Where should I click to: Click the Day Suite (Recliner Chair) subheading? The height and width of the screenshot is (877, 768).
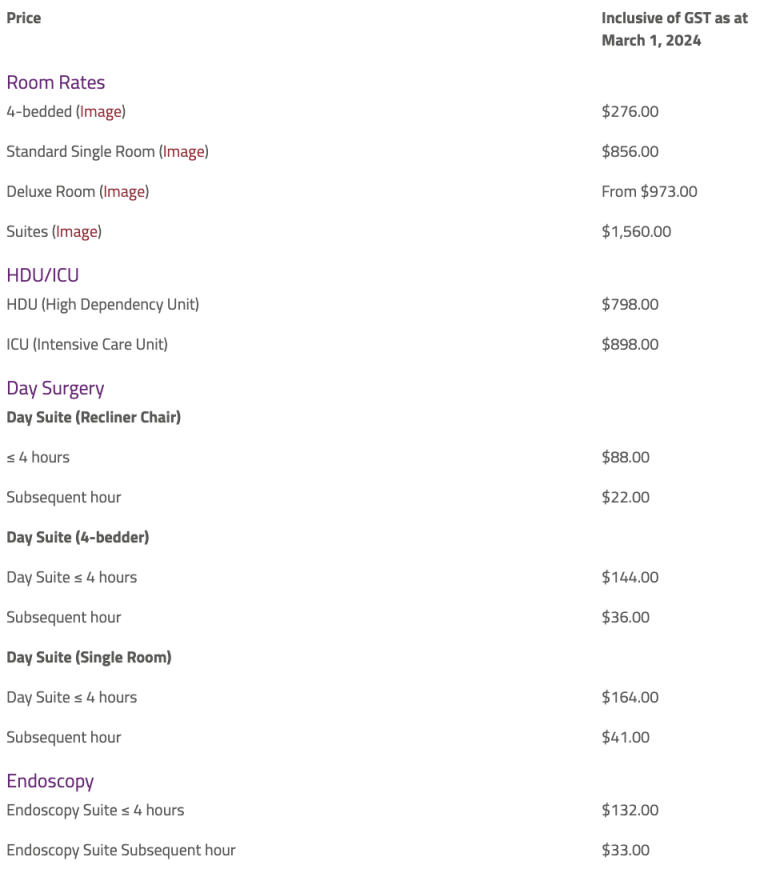coord(94,418)
